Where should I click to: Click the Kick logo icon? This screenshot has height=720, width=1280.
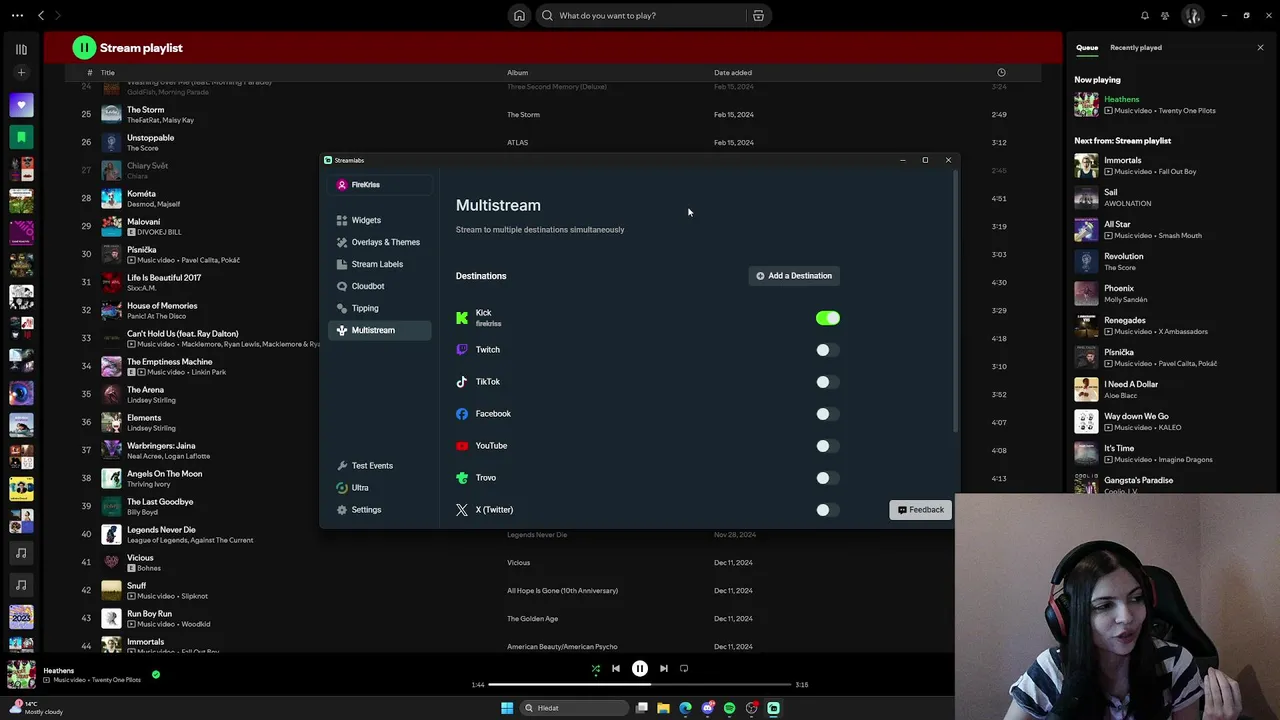[x=462, y=318]
